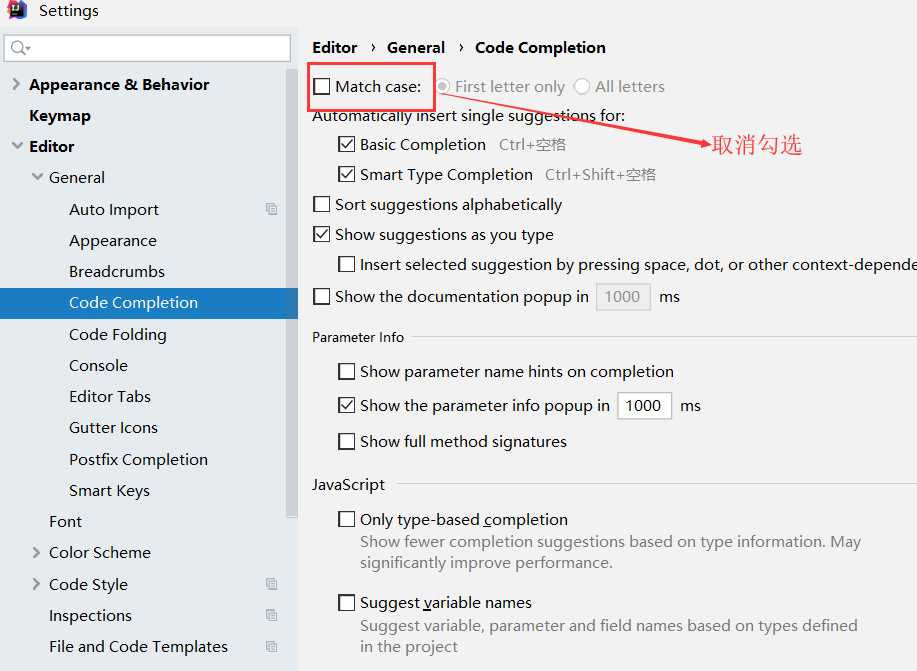Click the parameter info popup delay field
The height and width of the screenshot is (671, 917).
click(643, 406)
